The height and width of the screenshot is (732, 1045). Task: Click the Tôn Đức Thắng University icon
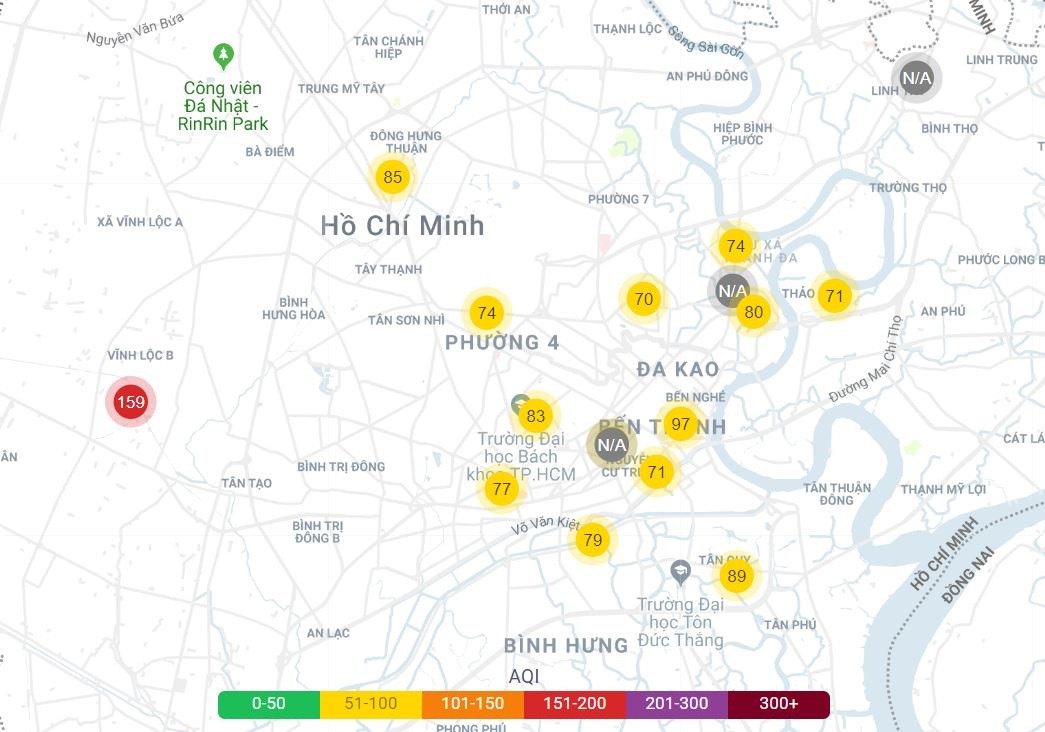(680, 571)
